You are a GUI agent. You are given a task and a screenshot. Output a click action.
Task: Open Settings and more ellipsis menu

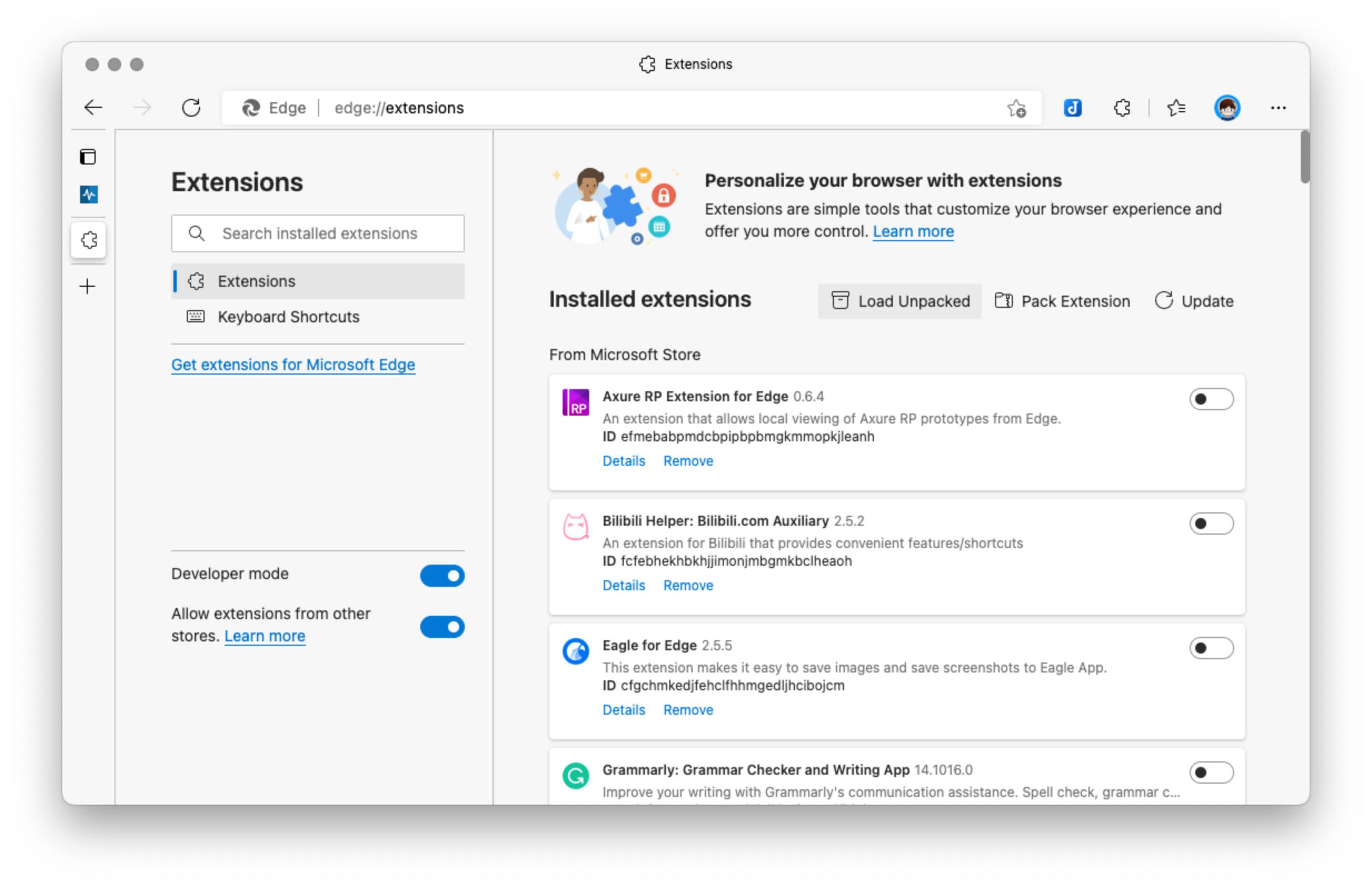pyautogui.click(x=1277, y=108)
